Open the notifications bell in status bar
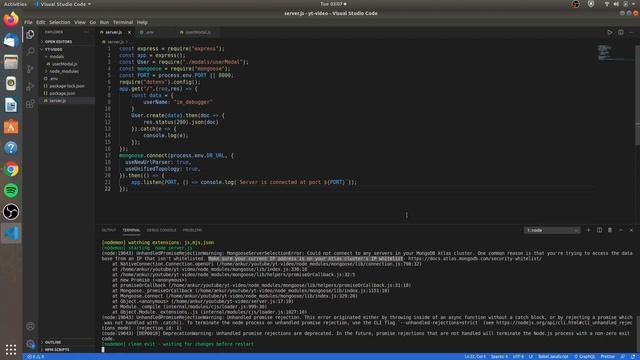 (633, 357)
